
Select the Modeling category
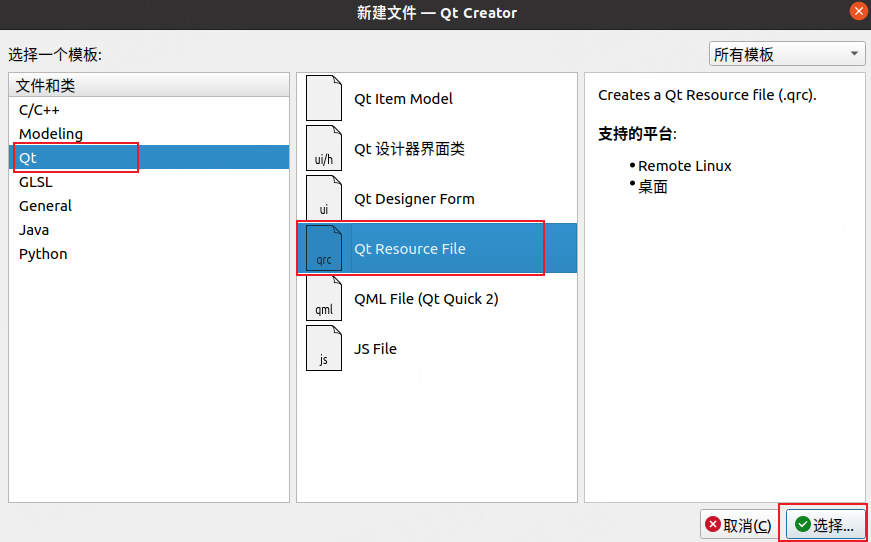149,134
